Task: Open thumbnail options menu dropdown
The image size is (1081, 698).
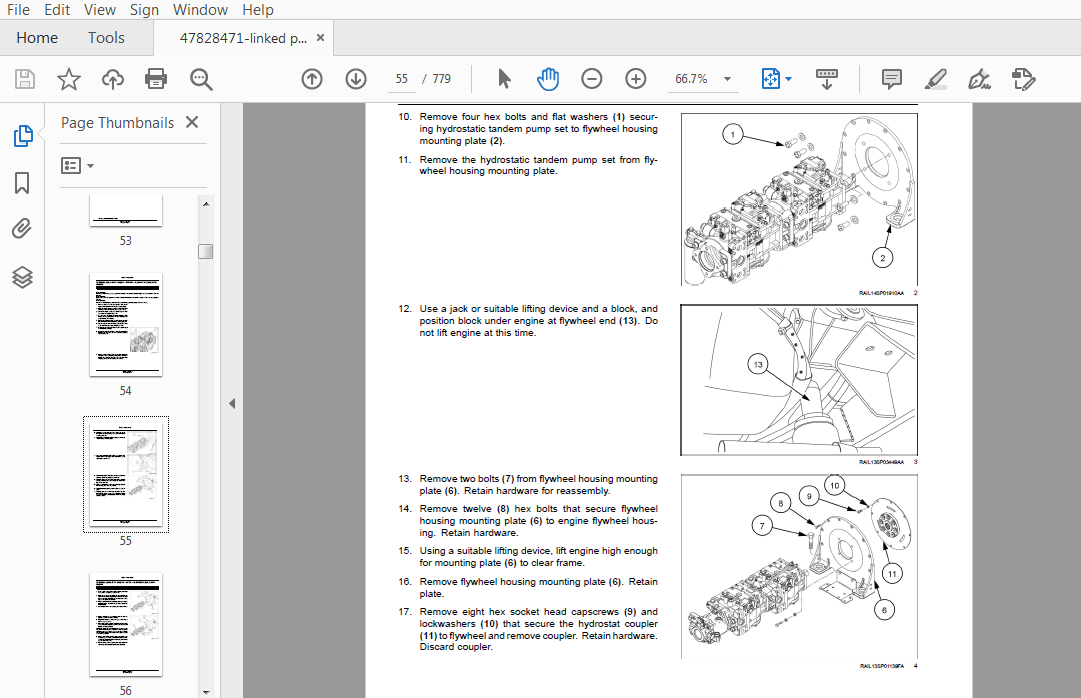Action: [x=77, y=166]
